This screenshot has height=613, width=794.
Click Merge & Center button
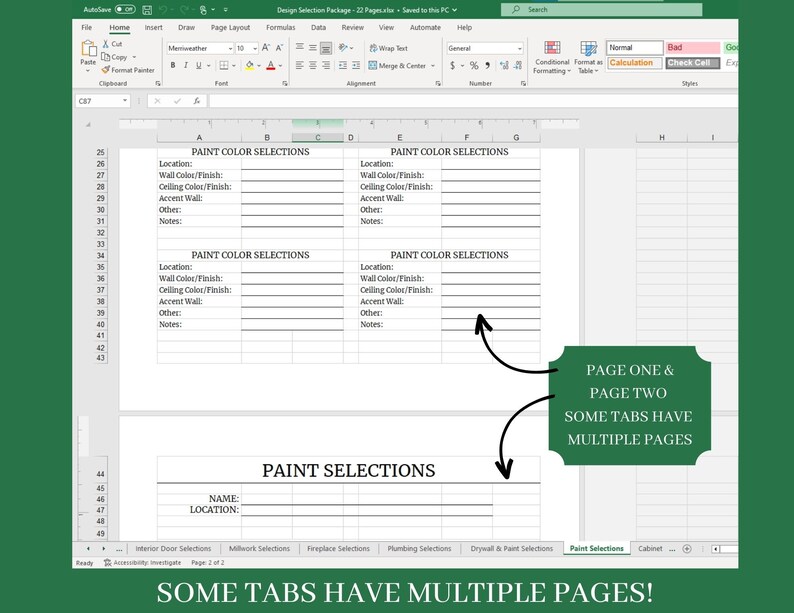(398, 66)
